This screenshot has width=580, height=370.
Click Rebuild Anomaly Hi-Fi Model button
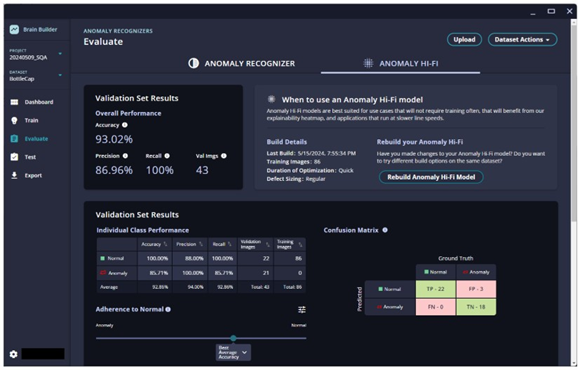click(431, 177)
